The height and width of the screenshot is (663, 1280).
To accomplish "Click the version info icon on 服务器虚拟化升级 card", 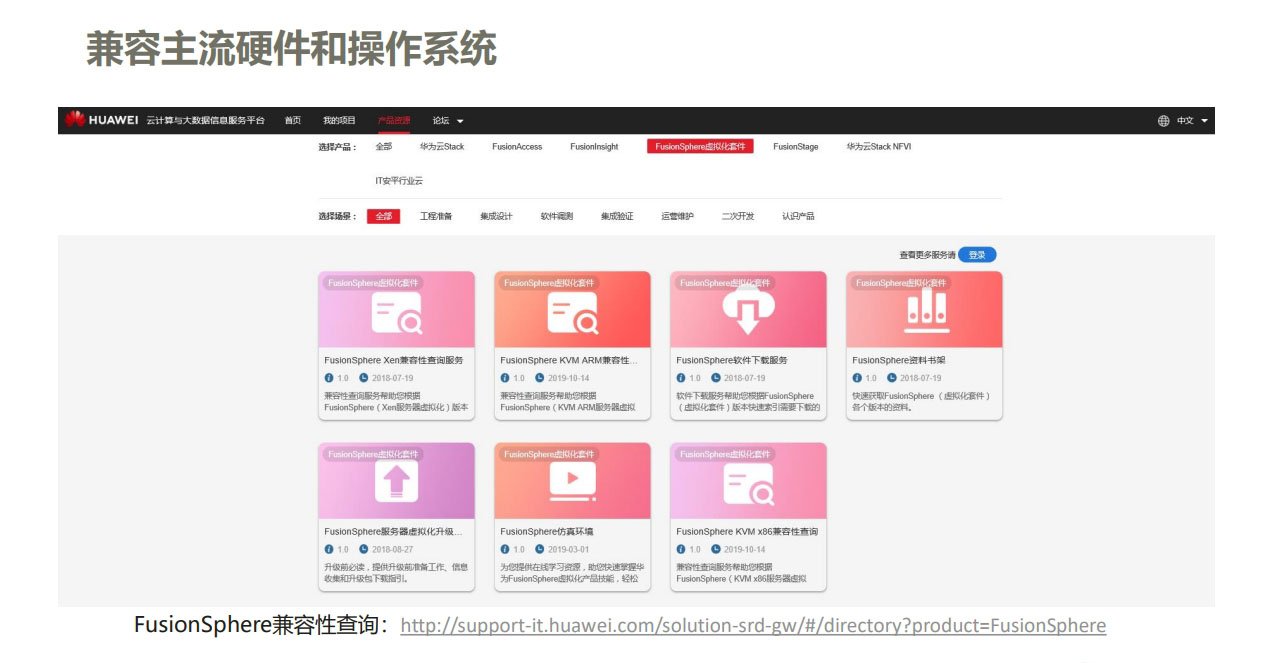I will point(328,549).
